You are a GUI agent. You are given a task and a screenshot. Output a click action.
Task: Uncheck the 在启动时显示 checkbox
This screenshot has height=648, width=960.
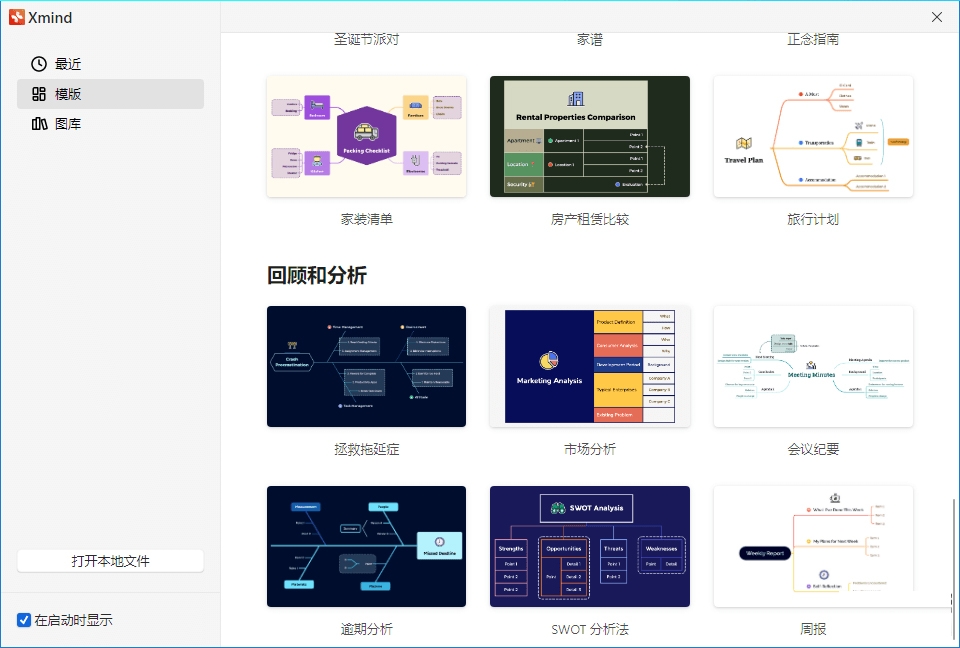click(x=22, y=619)
